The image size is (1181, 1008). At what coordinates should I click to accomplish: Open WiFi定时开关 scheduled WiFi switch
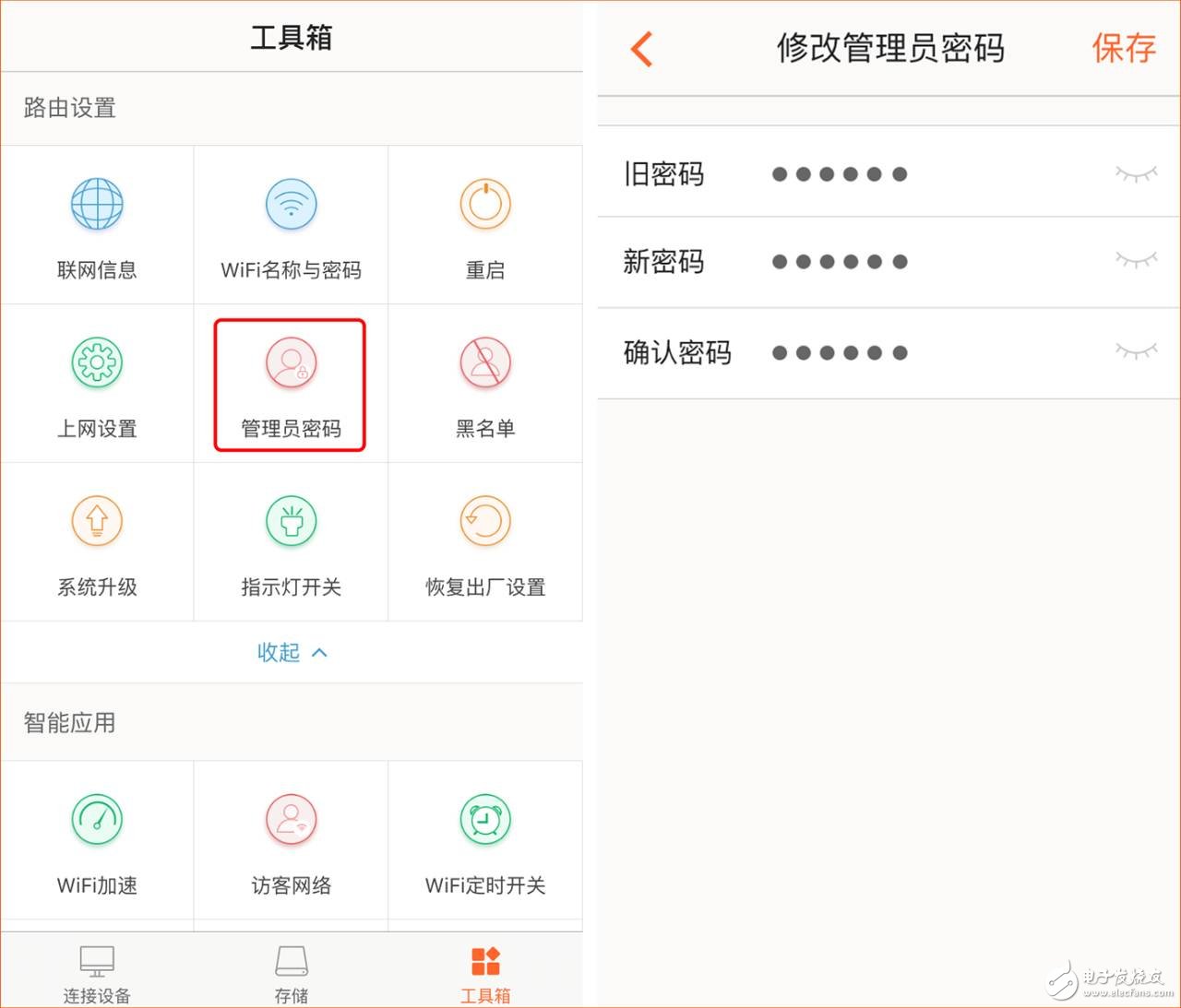(484, 837)
